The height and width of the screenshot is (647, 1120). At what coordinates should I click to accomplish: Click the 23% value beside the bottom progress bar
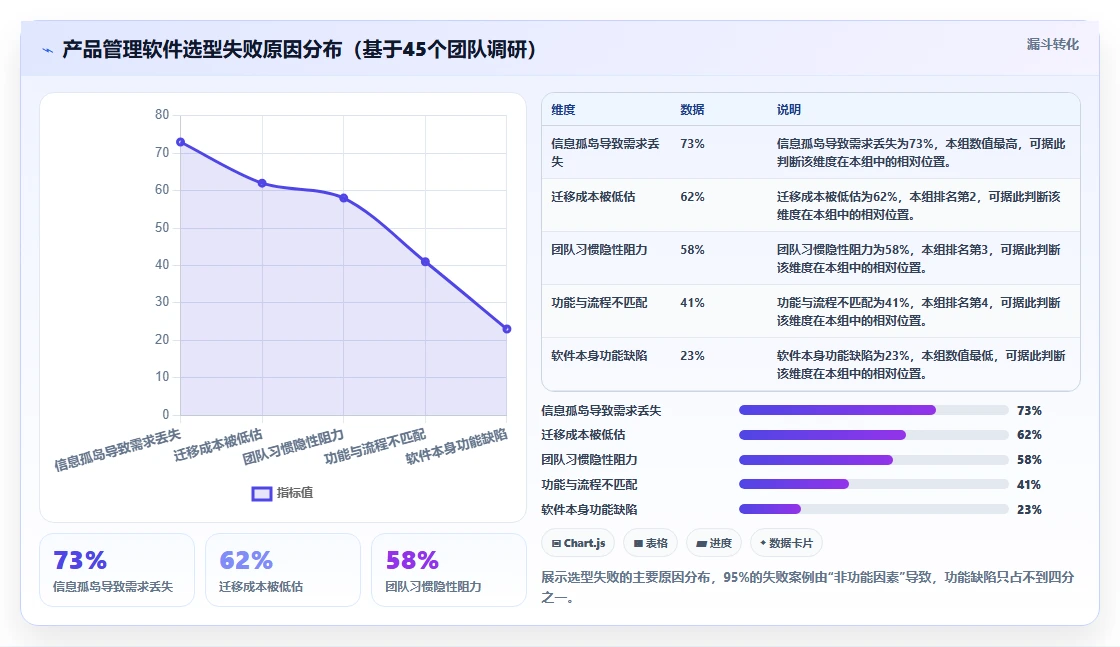(x=1029, y=510)
